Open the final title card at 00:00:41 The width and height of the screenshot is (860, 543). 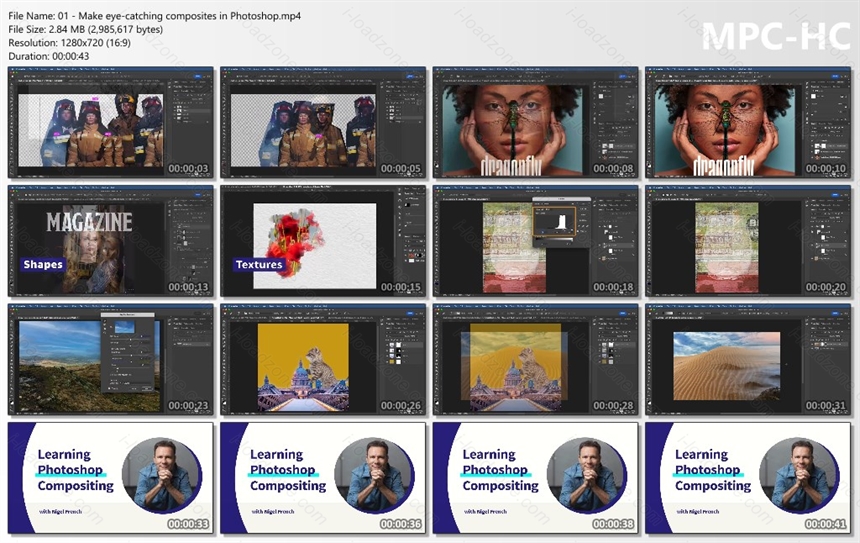click(748, 478)
